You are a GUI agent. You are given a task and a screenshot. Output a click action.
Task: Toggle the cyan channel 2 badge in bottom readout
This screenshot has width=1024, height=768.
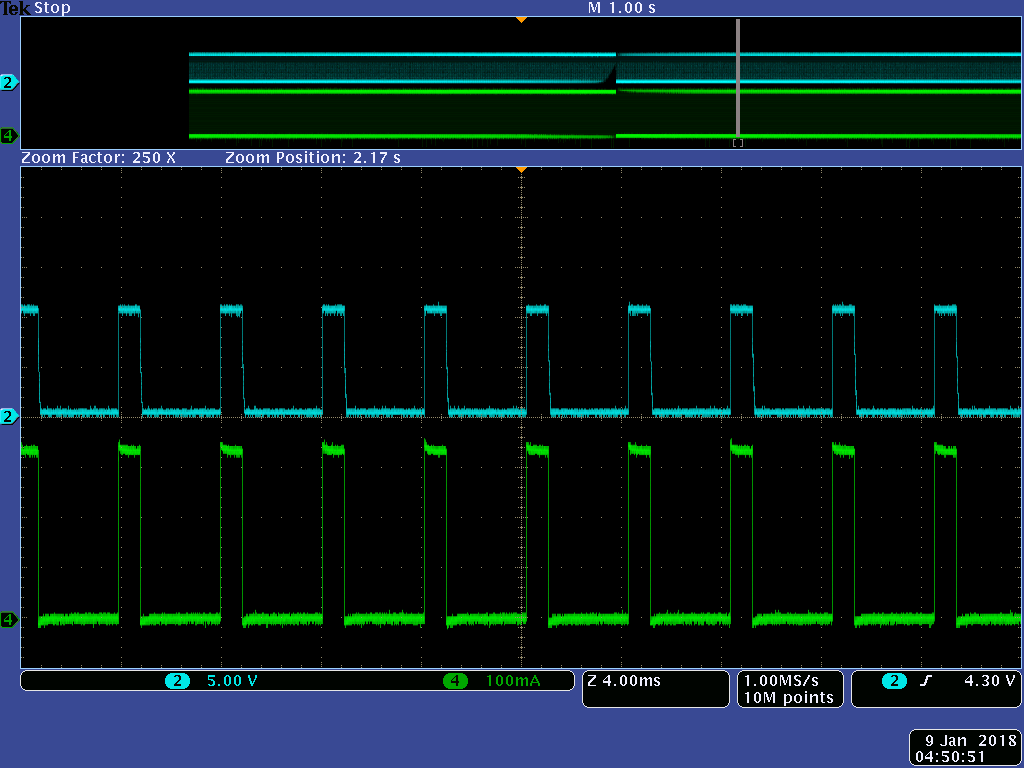[x=178, y=681]
